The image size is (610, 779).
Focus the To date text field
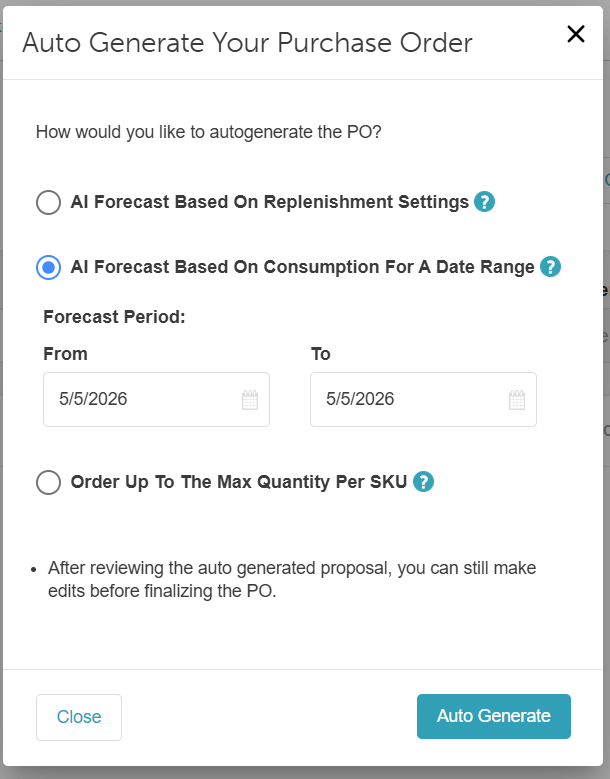click(423, 399)
